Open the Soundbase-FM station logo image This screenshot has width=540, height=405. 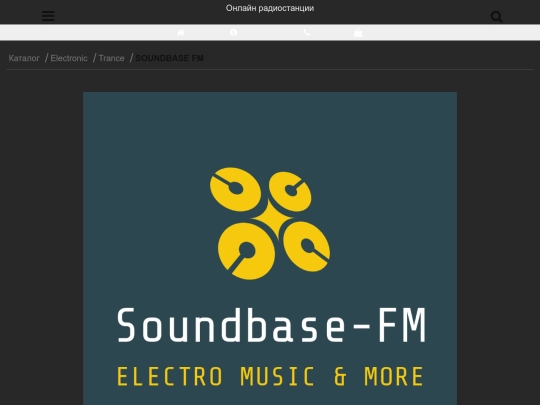[x=270, y=248]
